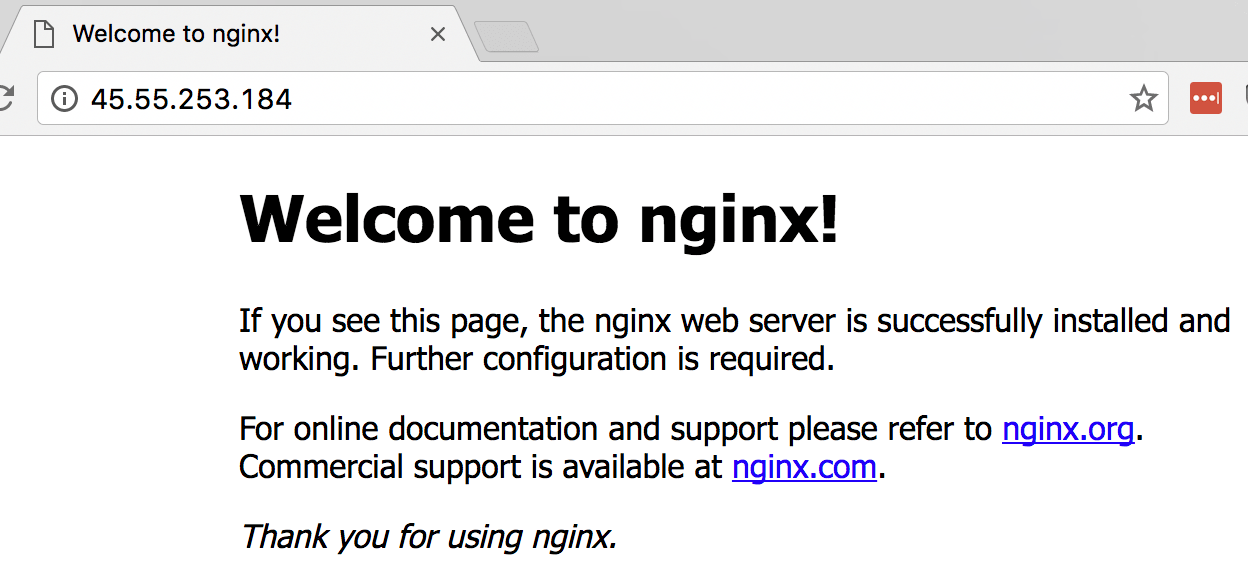This screenshot has width=1248, height=582.
Task: Toggle the bookmark star for 45.55.253.184
Action: point(1142,98)
